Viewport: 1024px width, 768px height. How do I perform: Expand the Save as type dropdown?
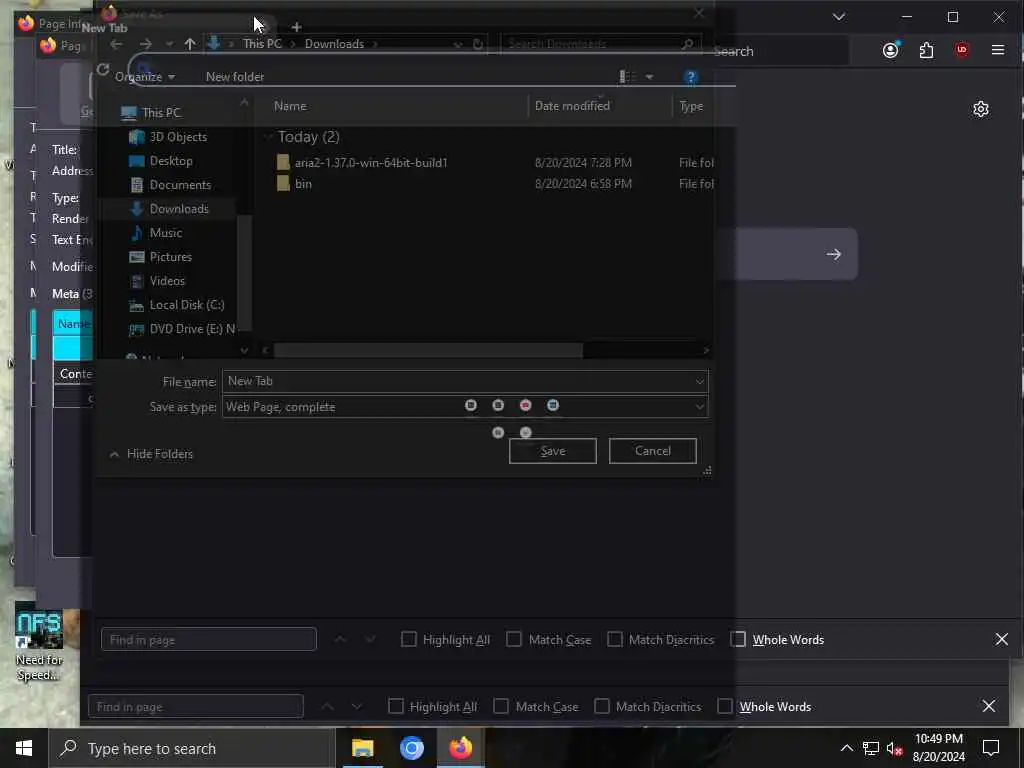pyautogui.click(x=699, y=407)
